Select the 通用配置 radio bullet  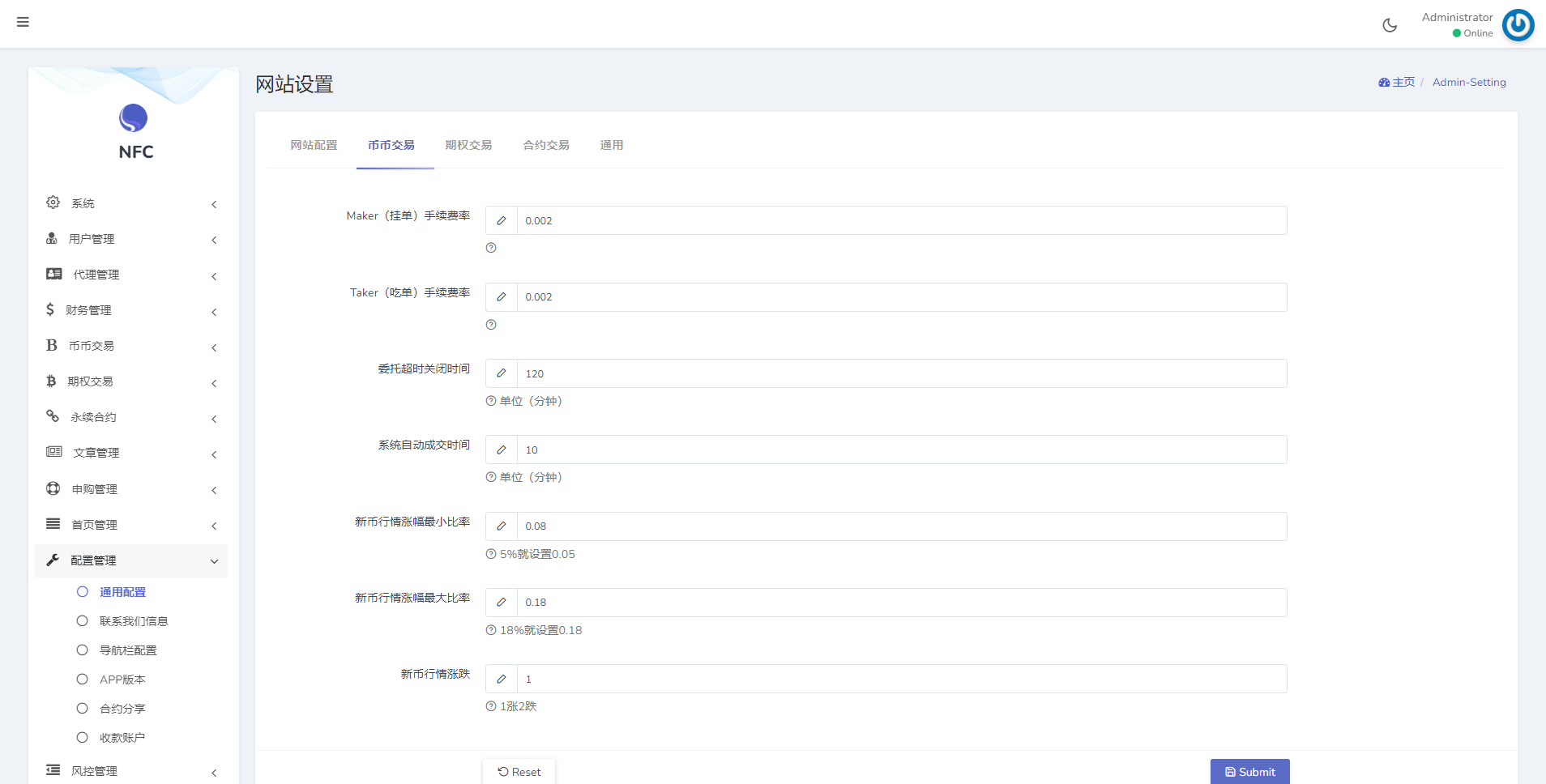(83, 591)
